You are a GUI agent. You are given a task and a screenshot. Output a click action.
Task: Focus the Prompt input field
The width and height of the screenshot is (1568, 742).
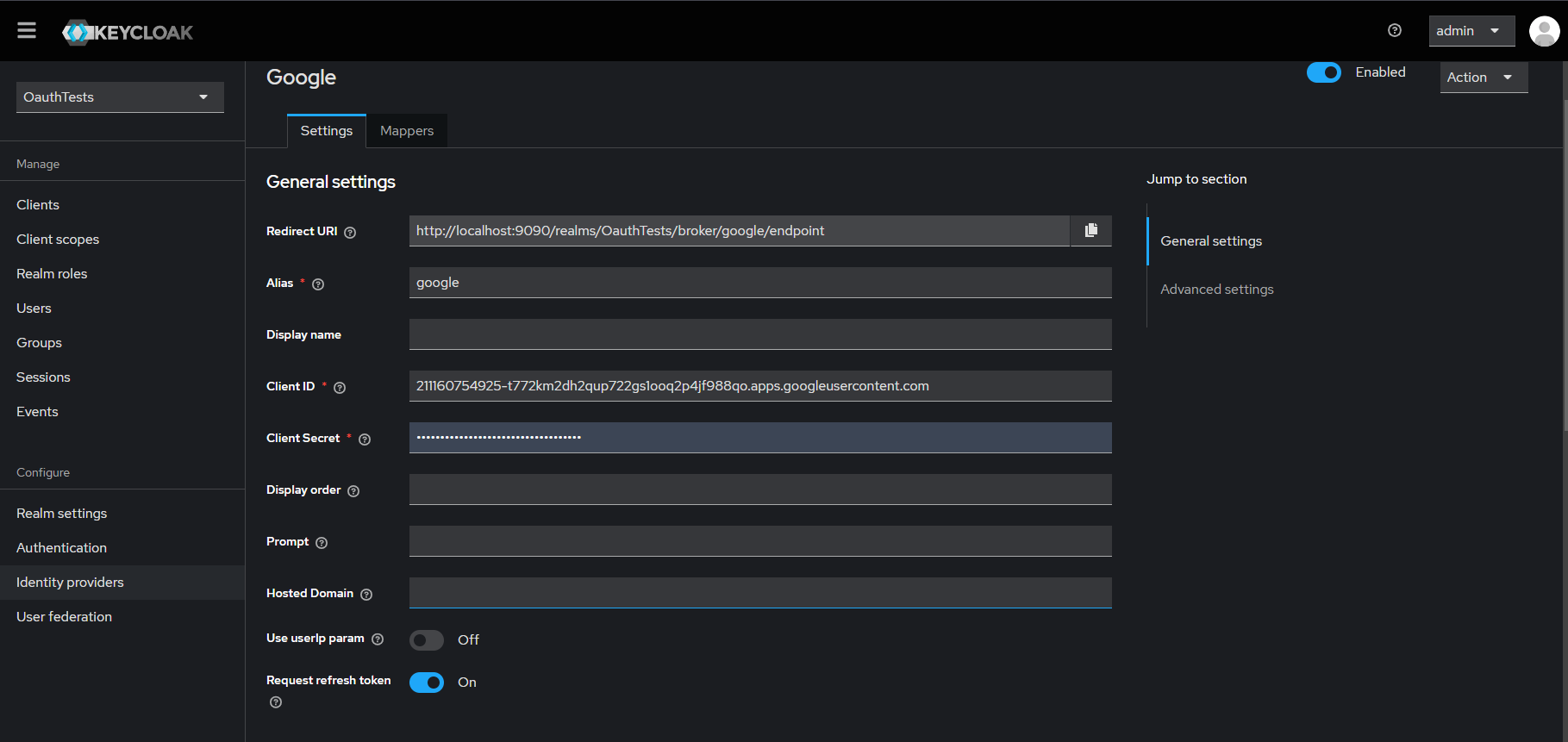tap(760, 541)
